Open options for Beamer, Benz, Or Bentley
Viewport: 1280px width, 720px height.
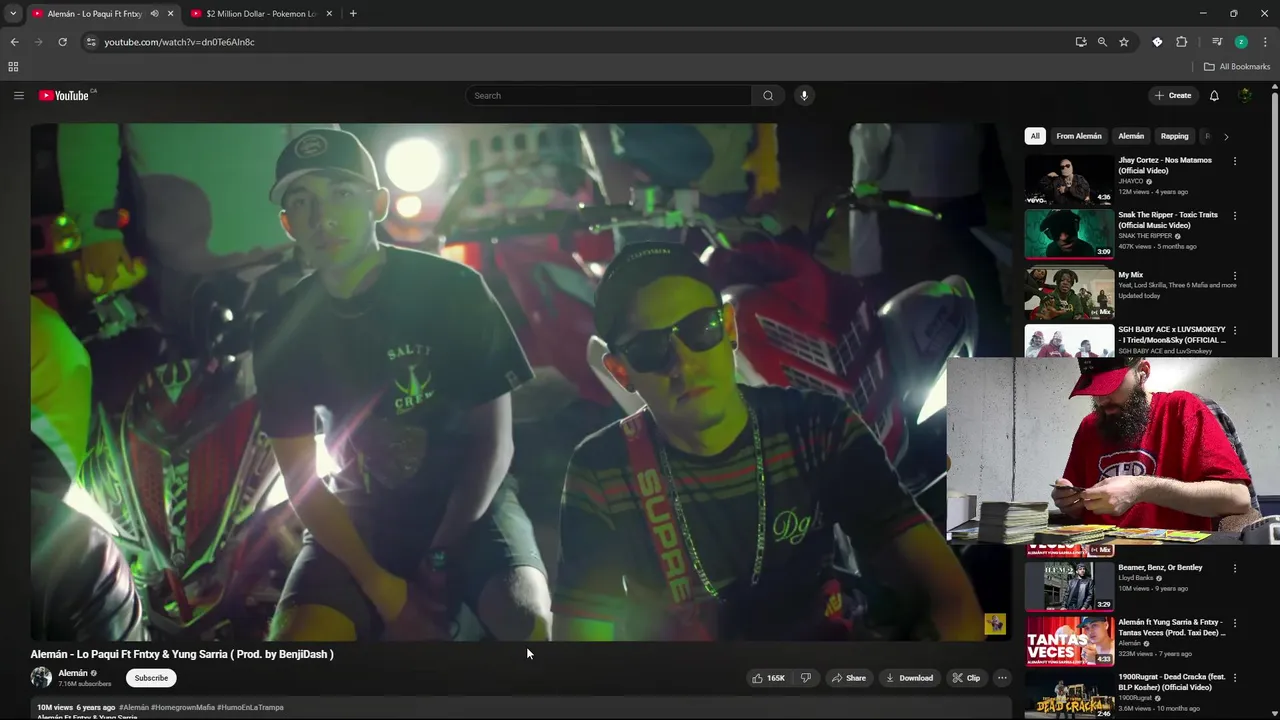(1235, 568)
